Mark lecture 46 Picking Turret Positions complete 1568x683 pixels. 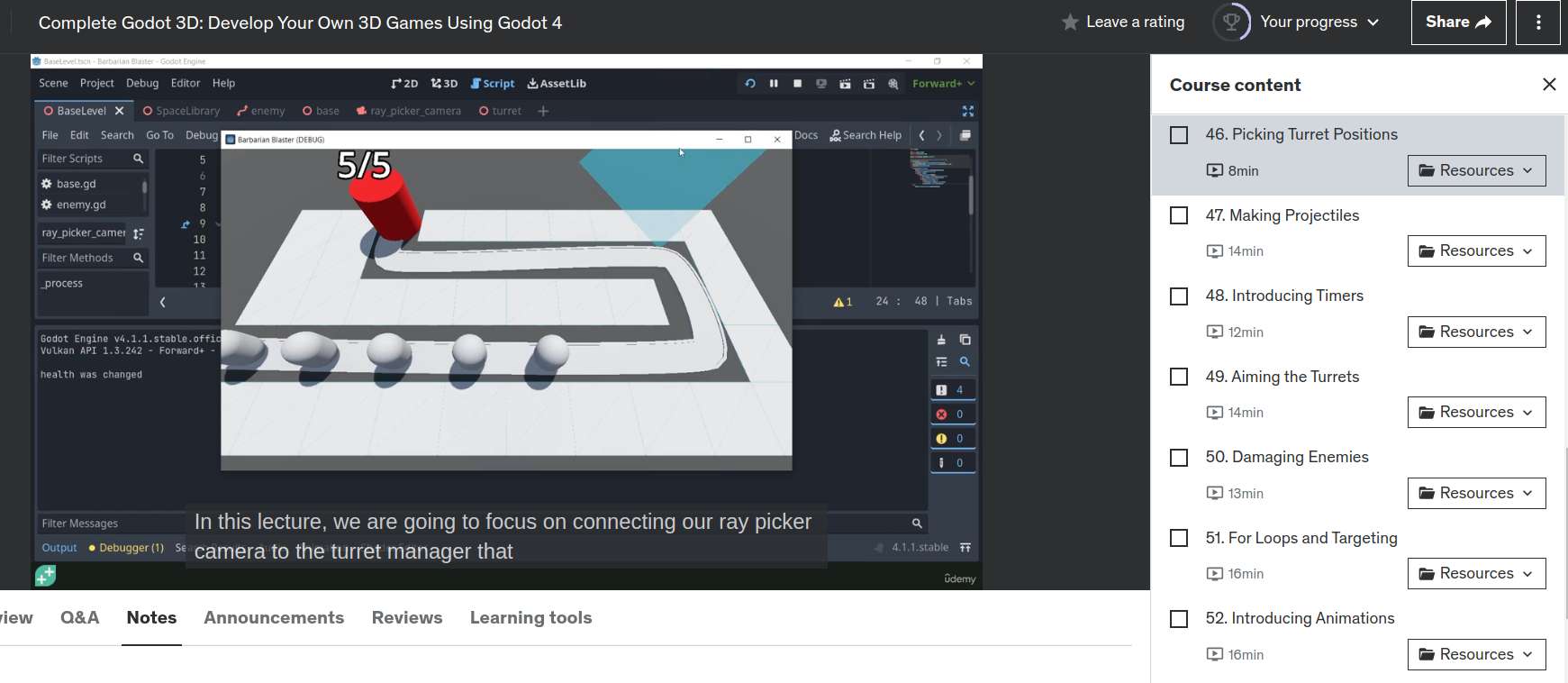(x=1179, y=135)
